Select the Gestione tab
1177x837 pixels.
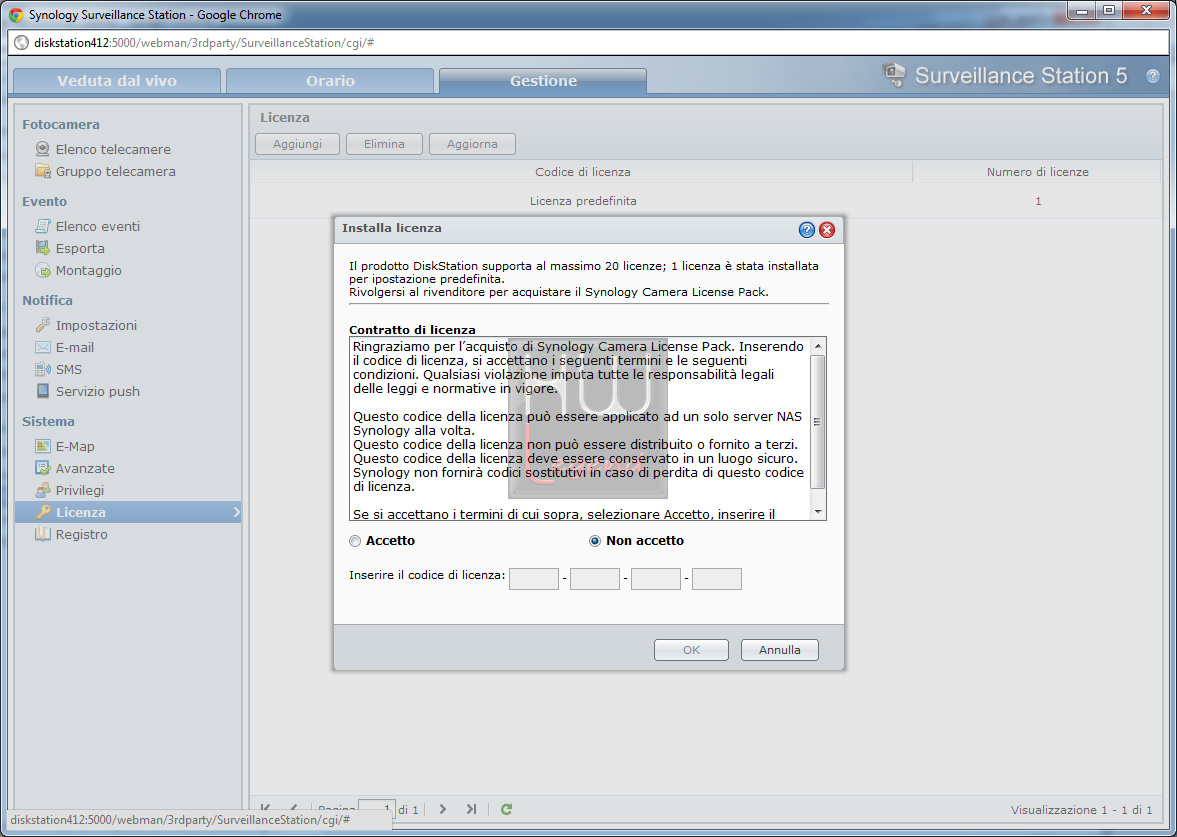(x=543, y=81)
